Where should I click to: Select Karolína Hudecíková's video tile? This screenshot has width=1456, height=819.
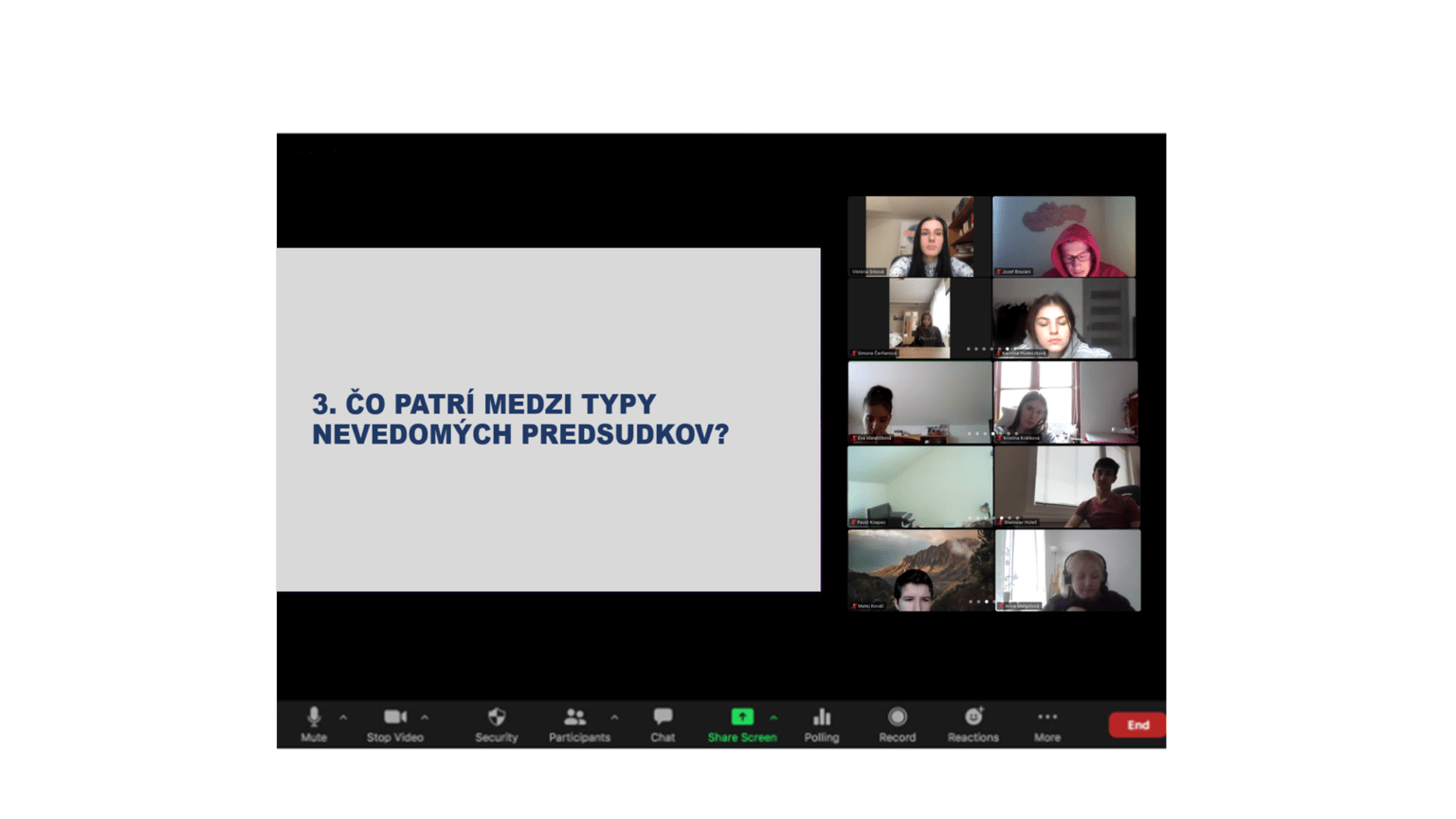pyautogui.click(x=1064, y=318)
